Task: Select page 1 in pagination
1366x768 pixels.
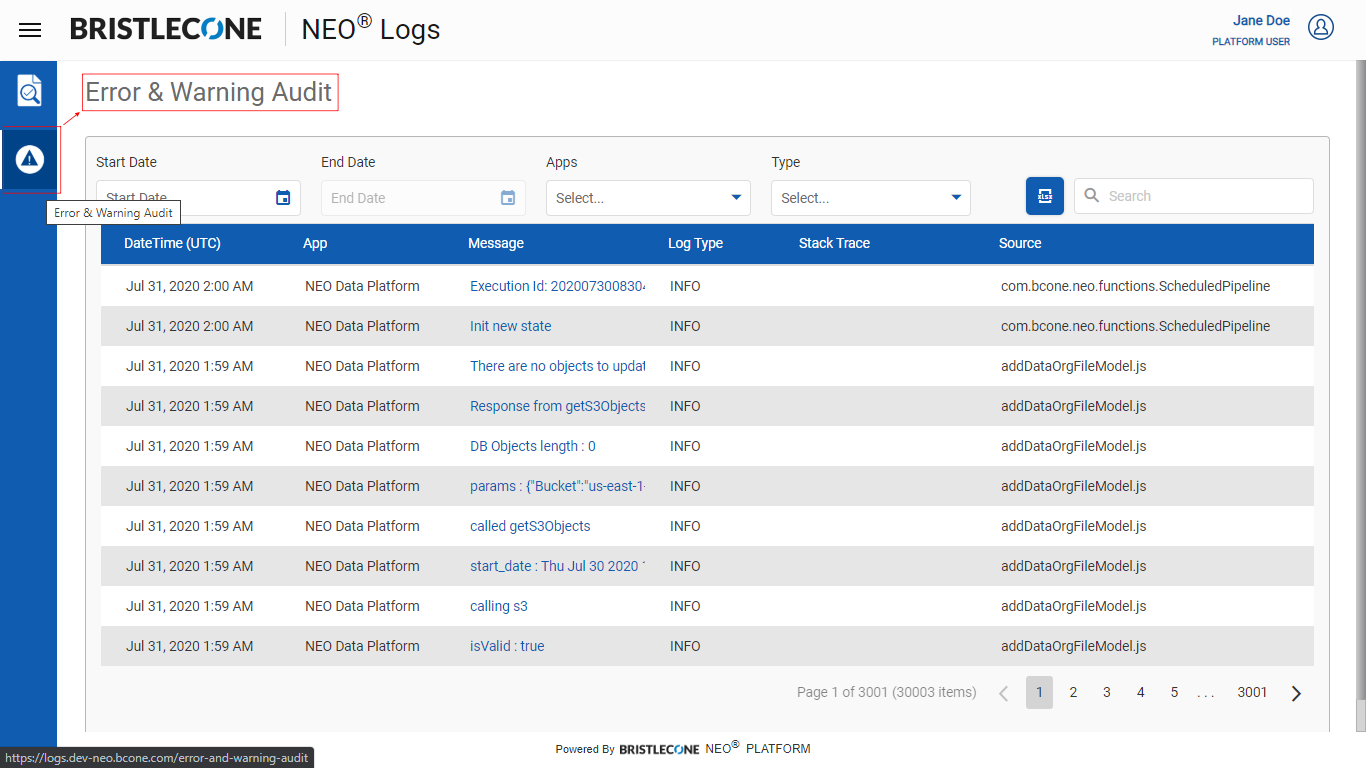Action: pyautogui.click(x=1039, y=692)
